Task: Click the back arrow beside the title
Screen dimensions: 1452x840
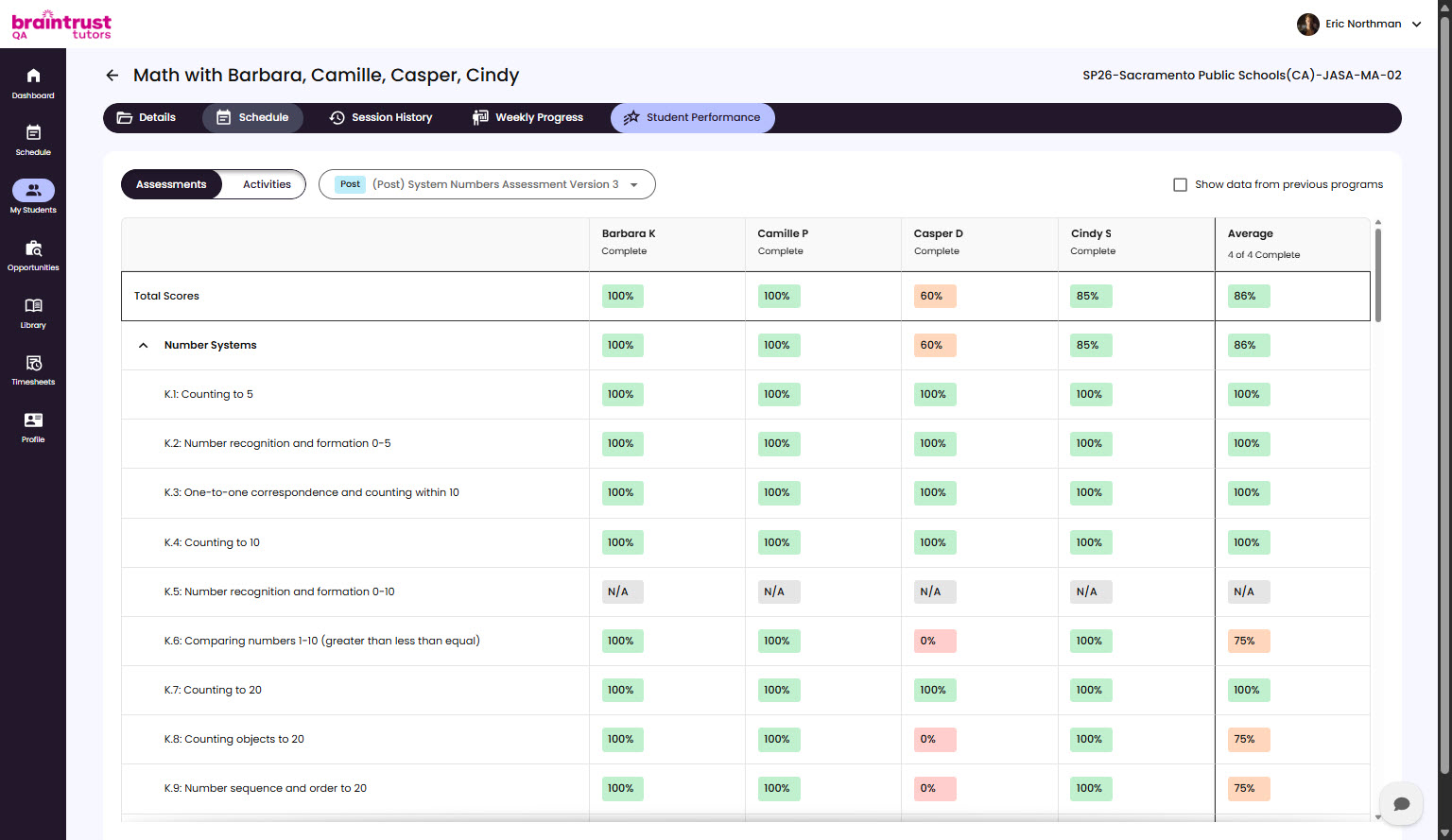Action: (112, 75)
